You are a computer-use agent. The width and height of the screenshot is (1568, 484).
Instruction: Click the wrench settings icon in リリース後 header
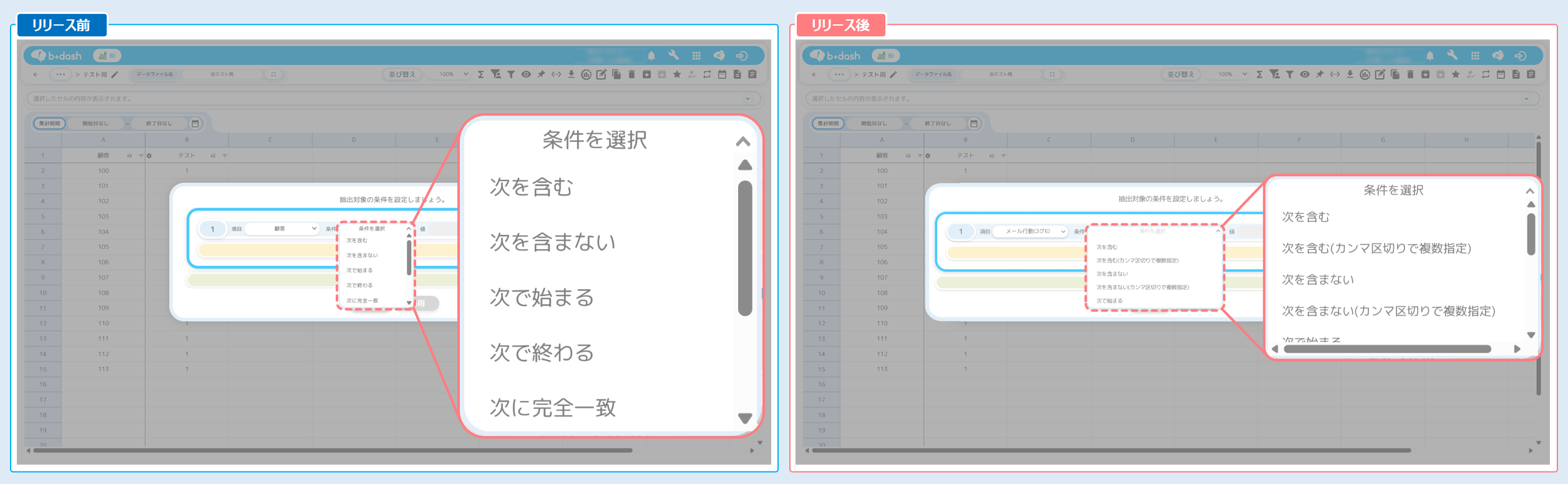[1452, 55]
